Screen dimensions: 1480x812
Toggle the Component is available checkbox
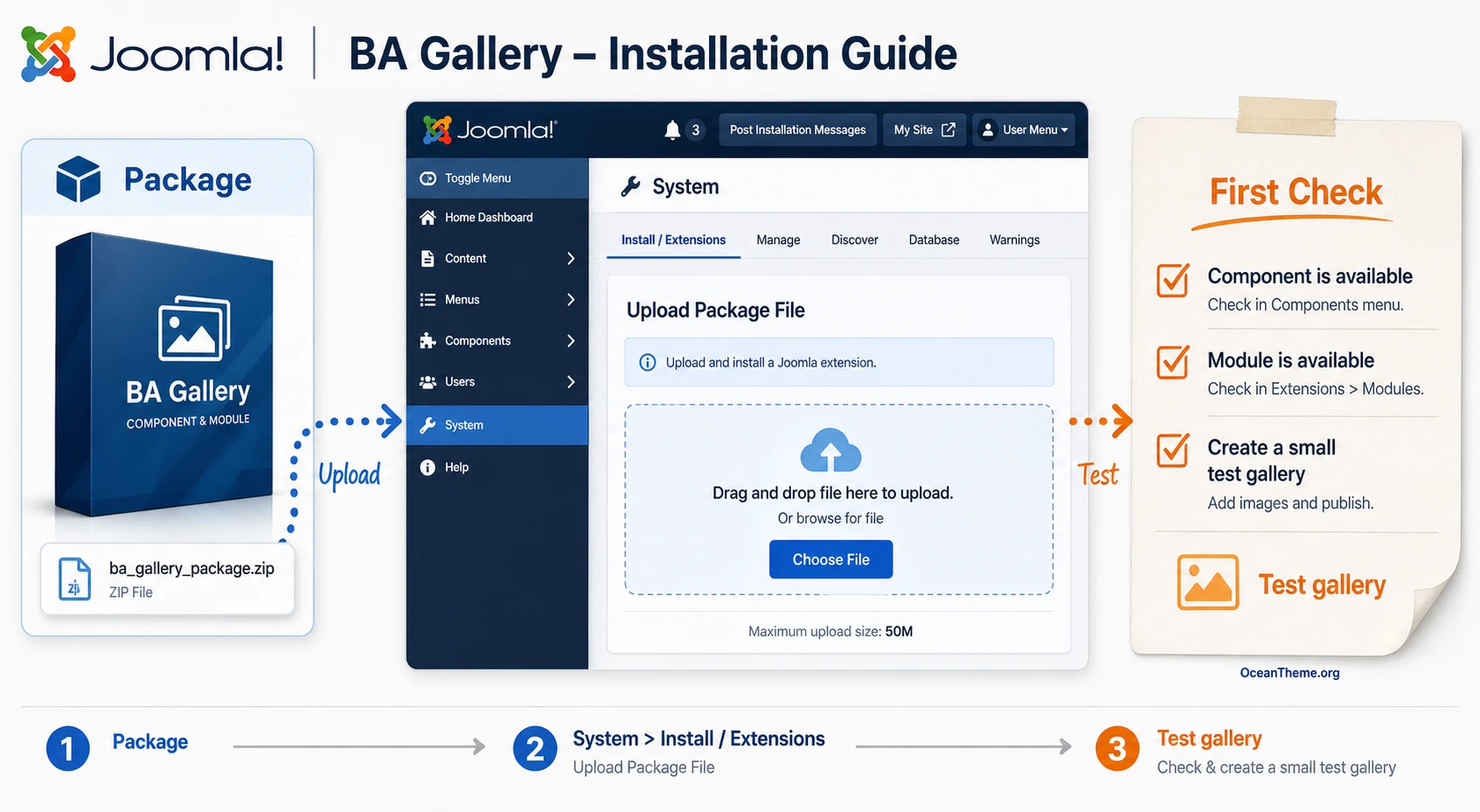pyautogui.click(x=1173, y=280)
